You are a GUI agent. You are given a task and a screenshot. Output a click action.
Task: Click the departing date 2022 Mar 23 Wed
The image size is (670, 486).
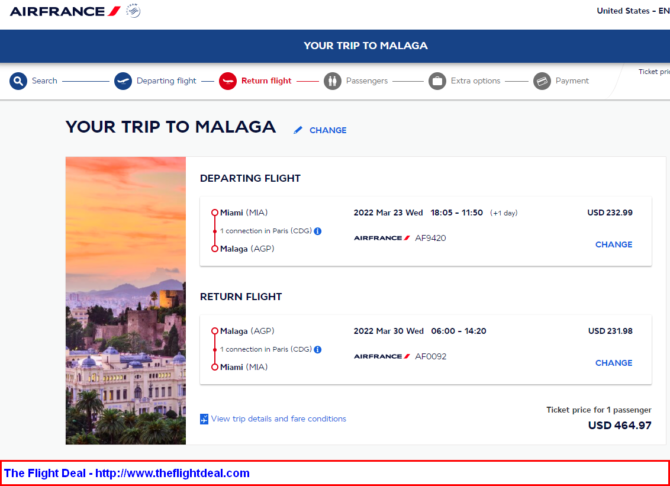[388, 213]
